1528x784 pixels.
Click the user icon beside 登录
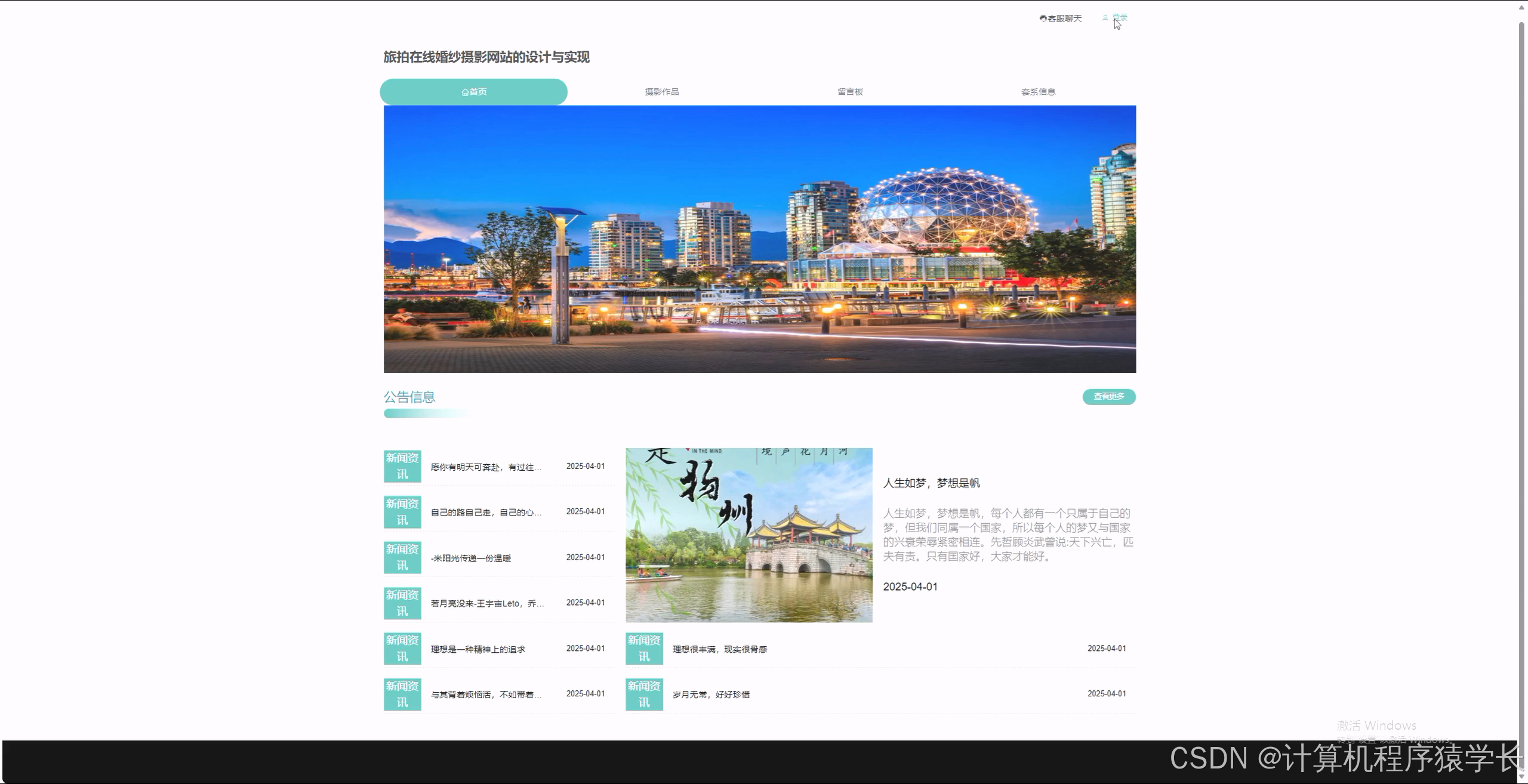coord(1105,17)
